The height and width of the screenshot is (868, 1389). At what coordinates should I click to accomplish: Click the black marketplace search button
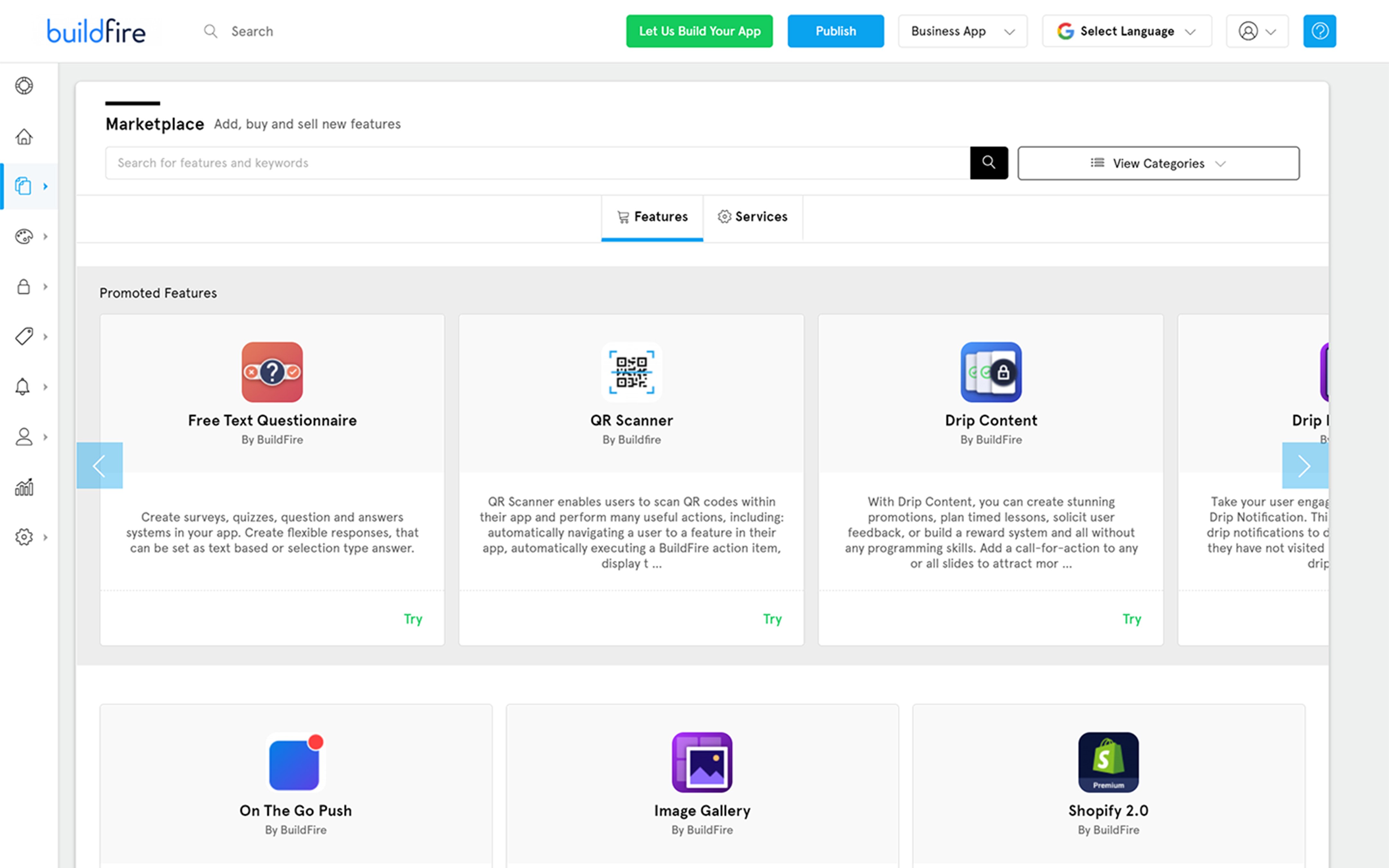point(988,163)
